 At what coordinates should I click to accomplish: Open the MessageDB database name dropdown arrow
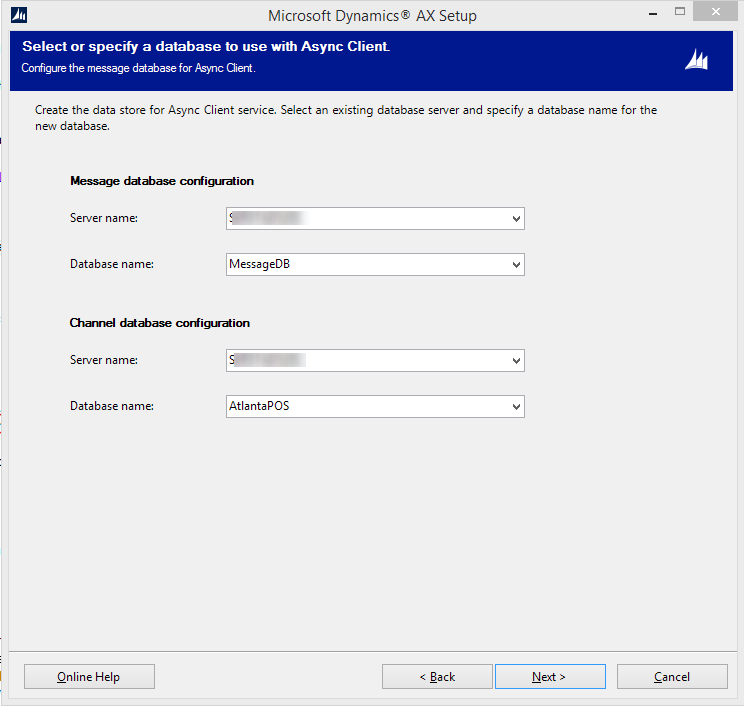516,265
